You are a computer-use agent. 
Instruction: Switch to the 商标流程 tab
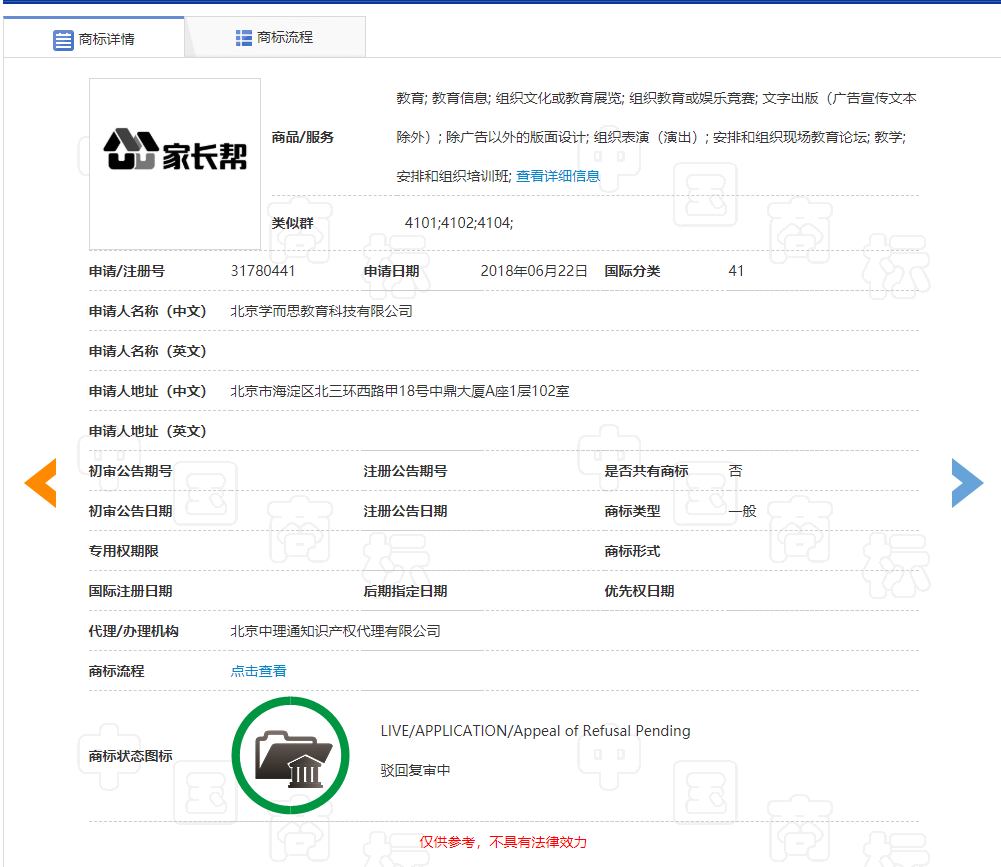tap(283, 36)
